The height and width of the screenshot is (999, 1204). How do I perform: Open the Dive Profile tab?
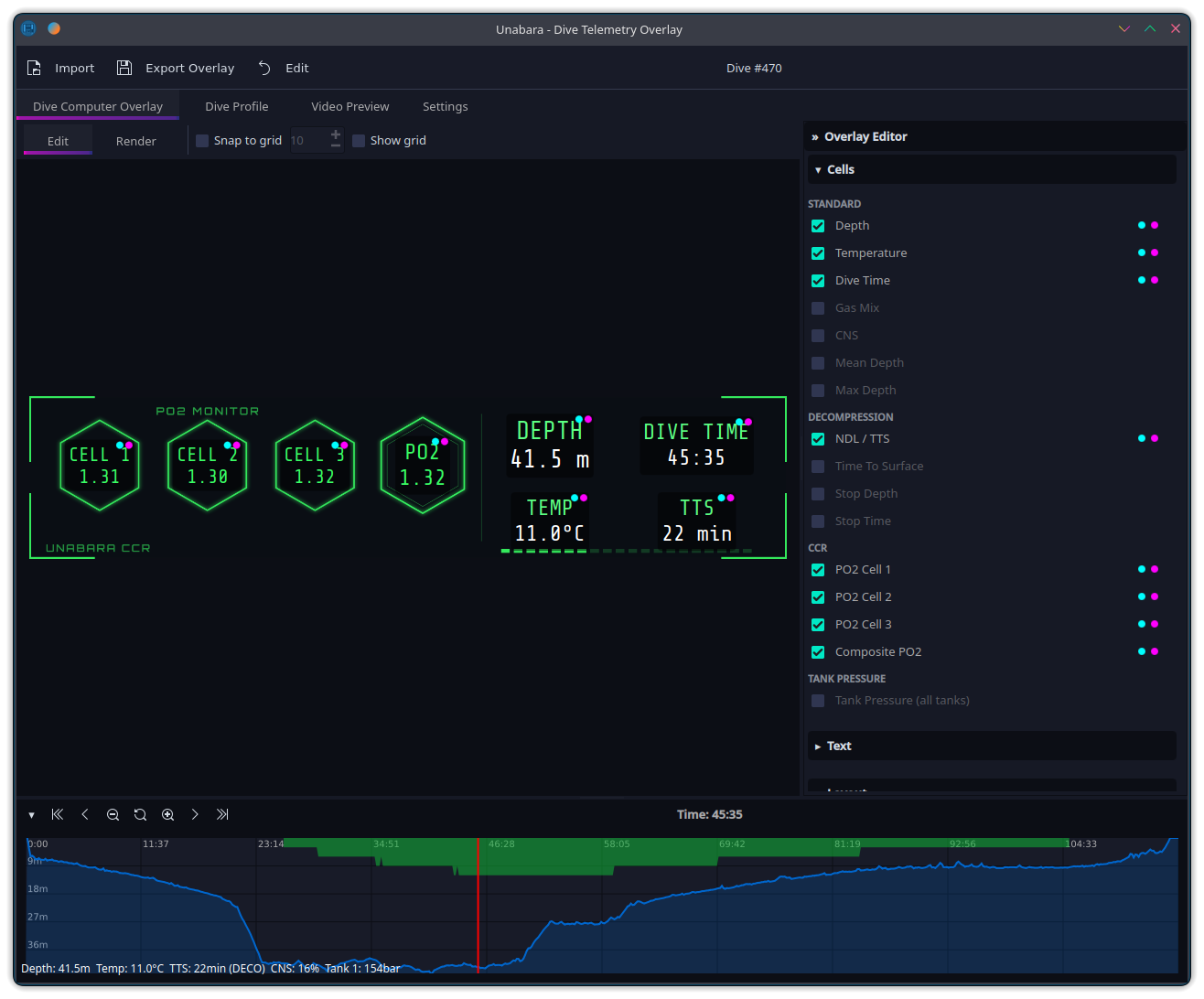tap(237, 106)
